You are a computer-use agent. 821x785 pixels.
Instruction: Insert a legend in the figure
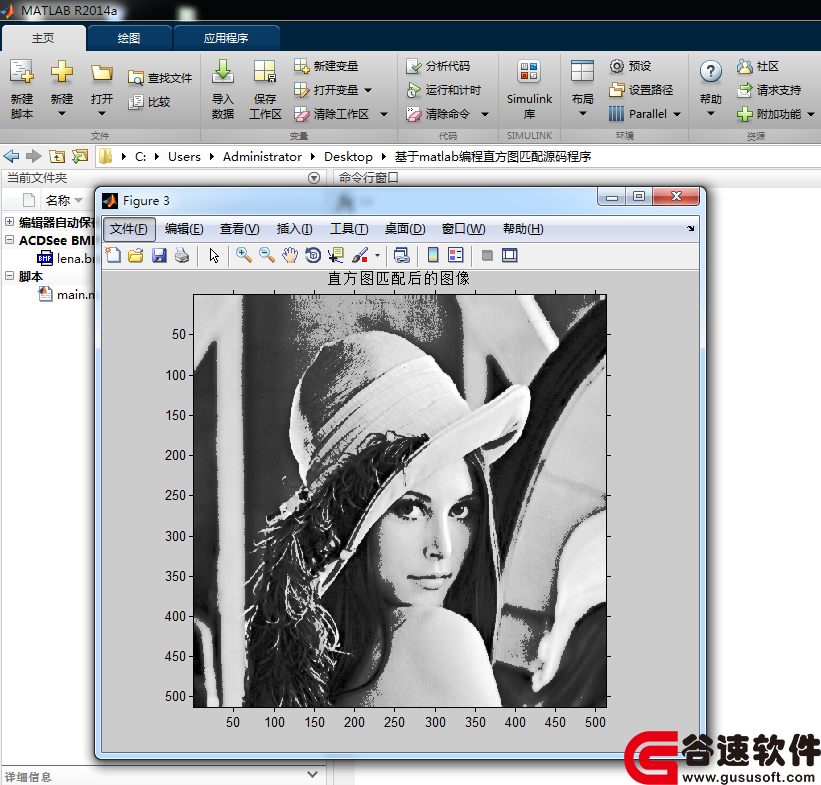pos(456,256)
